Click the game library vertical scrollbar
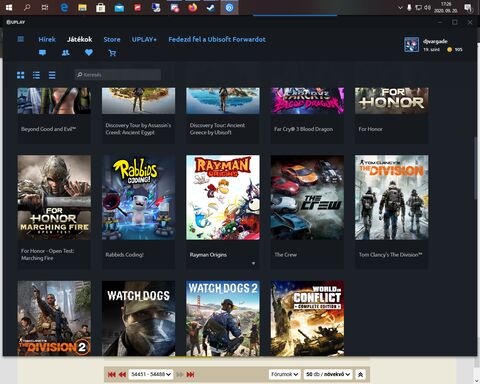This screenshot has height=384, width=480. 476,168
